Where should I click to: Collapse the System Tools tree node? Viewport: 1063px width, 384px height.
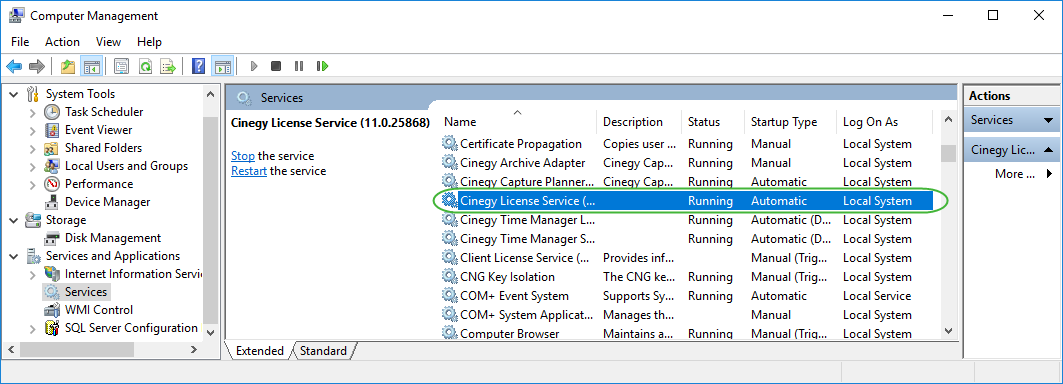(x=14, y=94)
